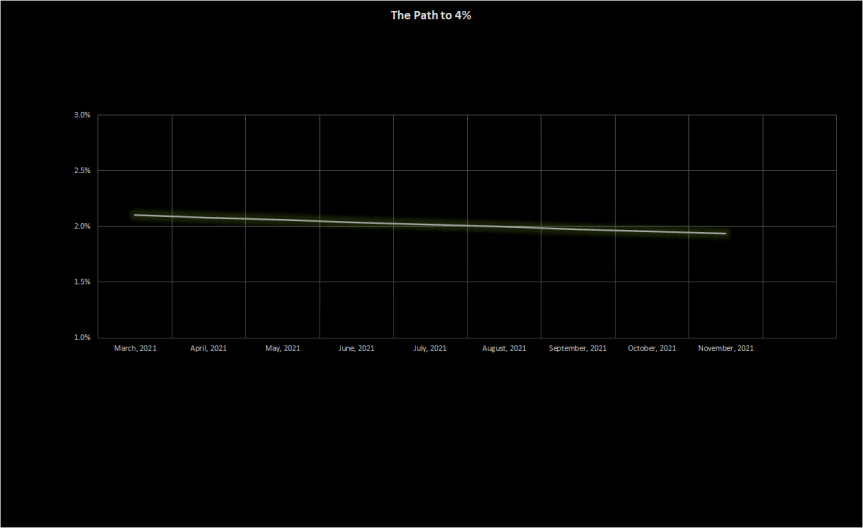The height and width of the screenshot is (528, 863).
Task: Select the data line above July, 2021
Action: coord(430,224)
